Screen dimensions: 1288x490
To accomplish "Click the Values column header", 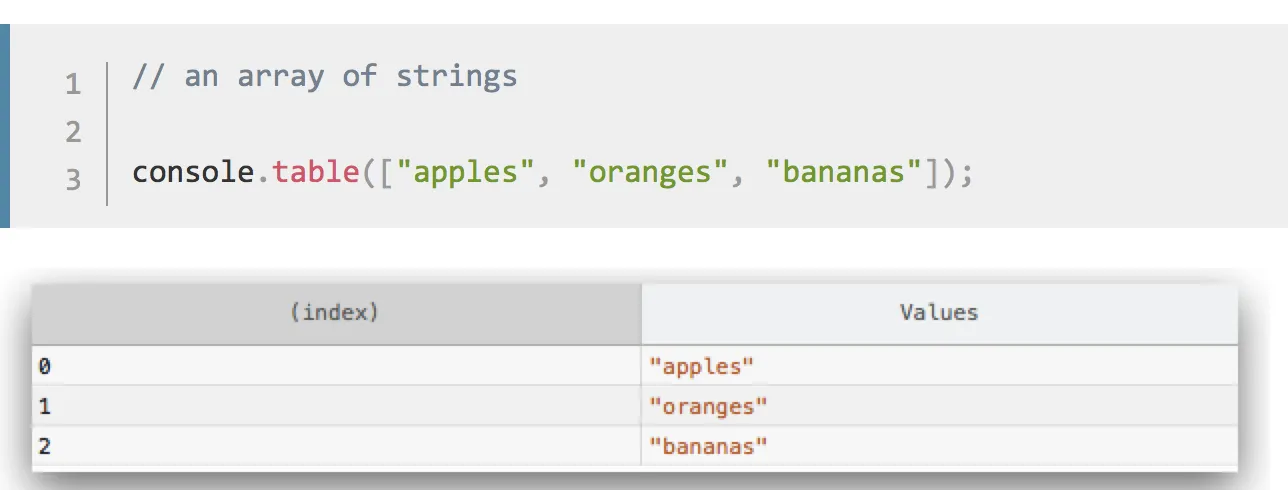I will pyautogui.click(x=938, y=313).
